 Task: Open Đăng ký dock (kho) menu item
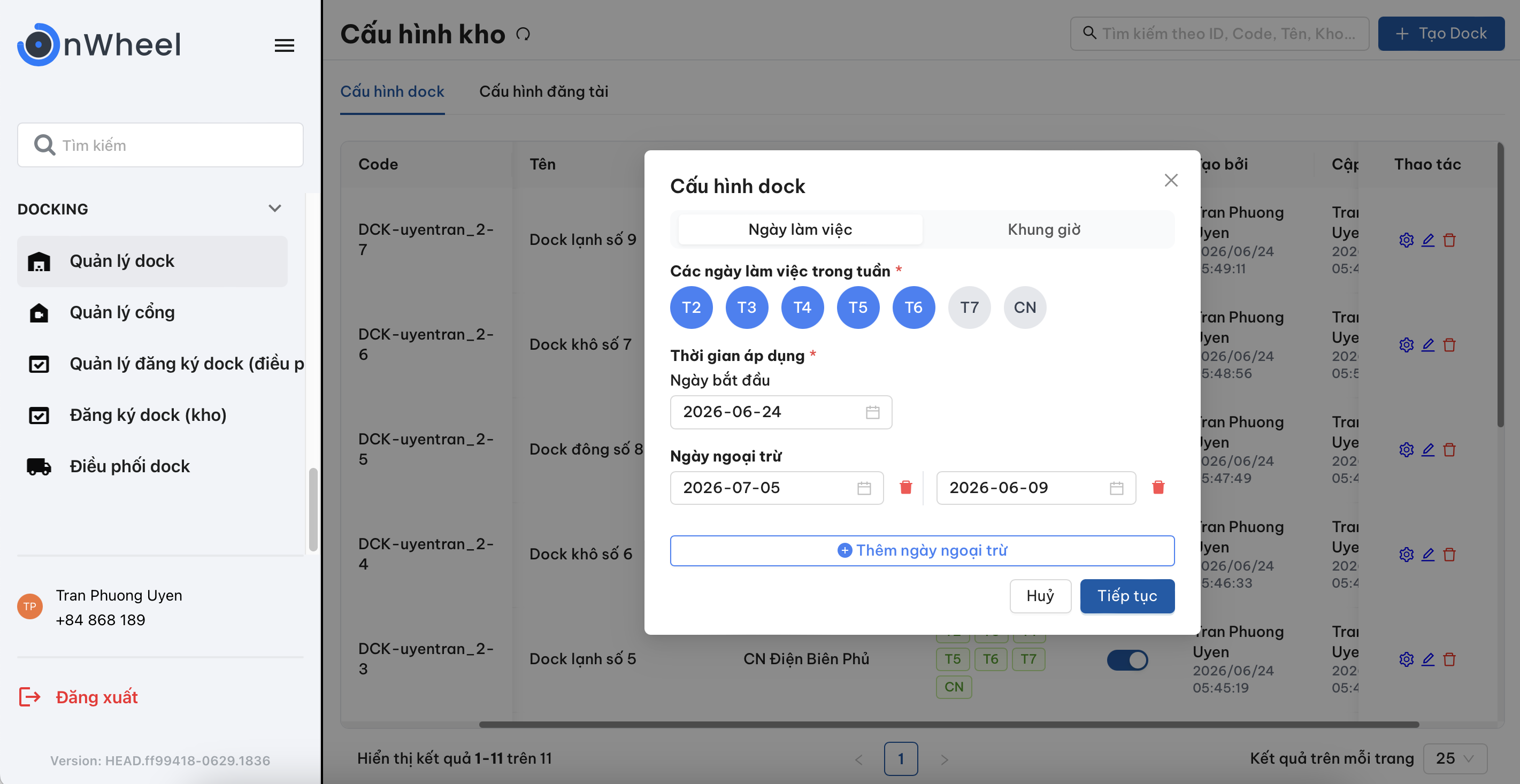click(152, 416)
